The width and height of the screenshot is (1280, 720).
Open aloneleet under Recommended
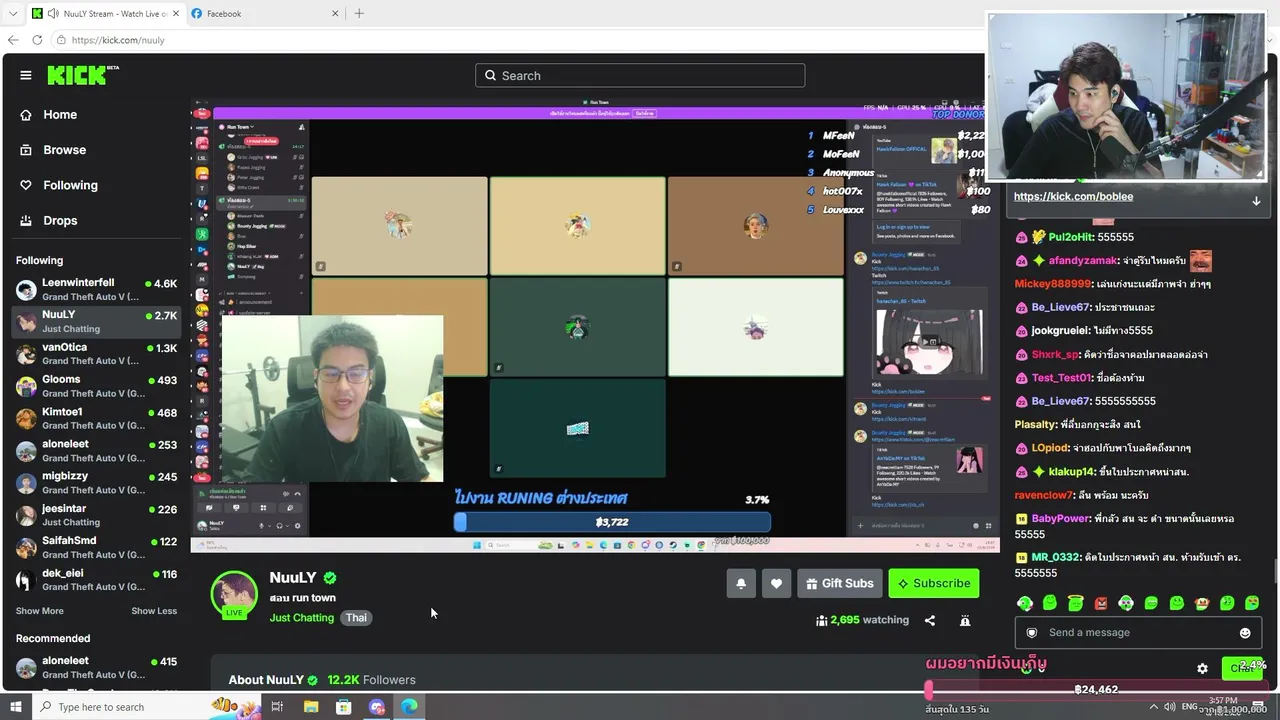pyautogui.click(x=96, y=667)
